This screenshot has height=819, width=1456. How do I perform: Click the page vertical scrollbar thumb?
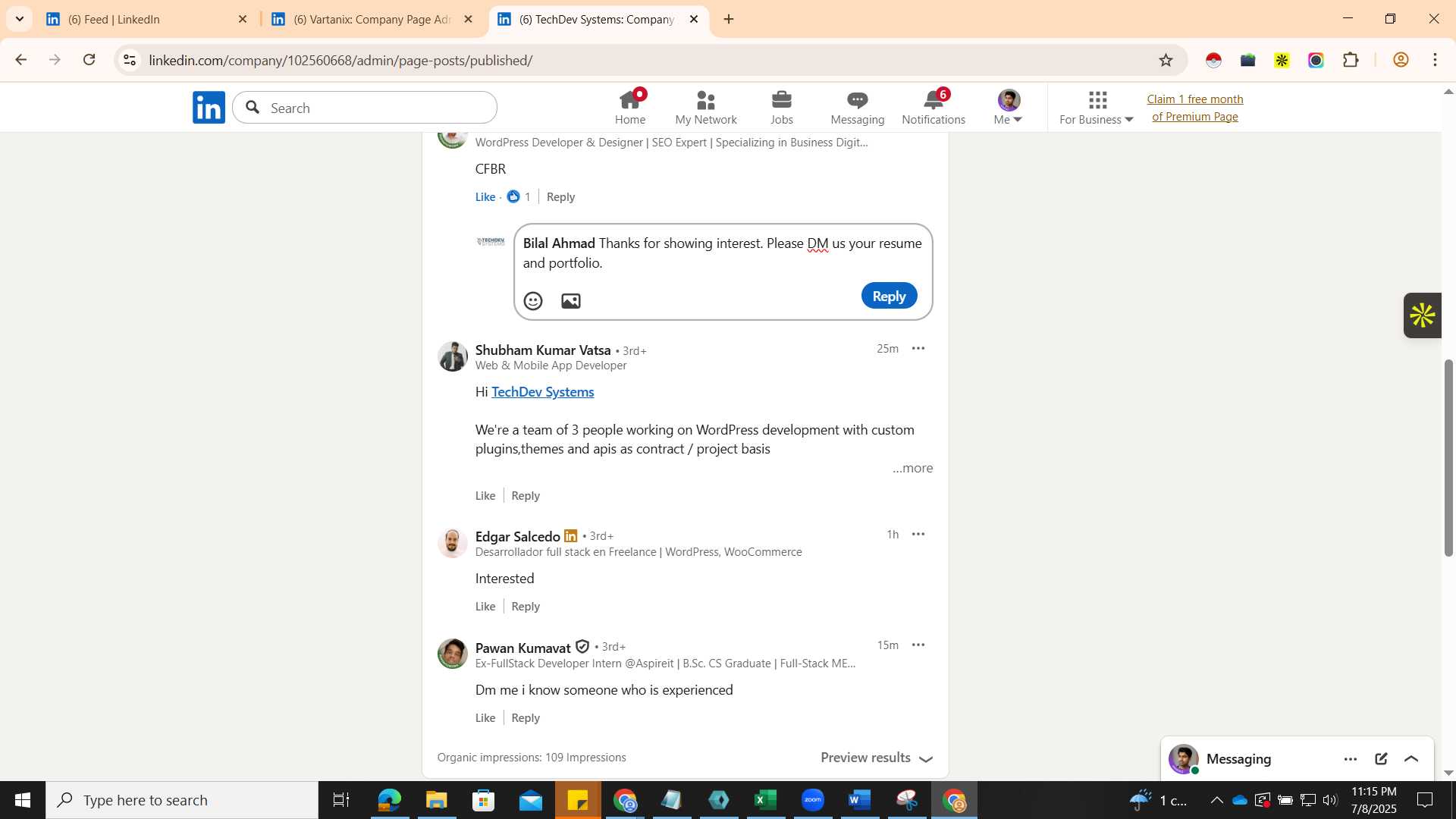(x=1448, y=458)
